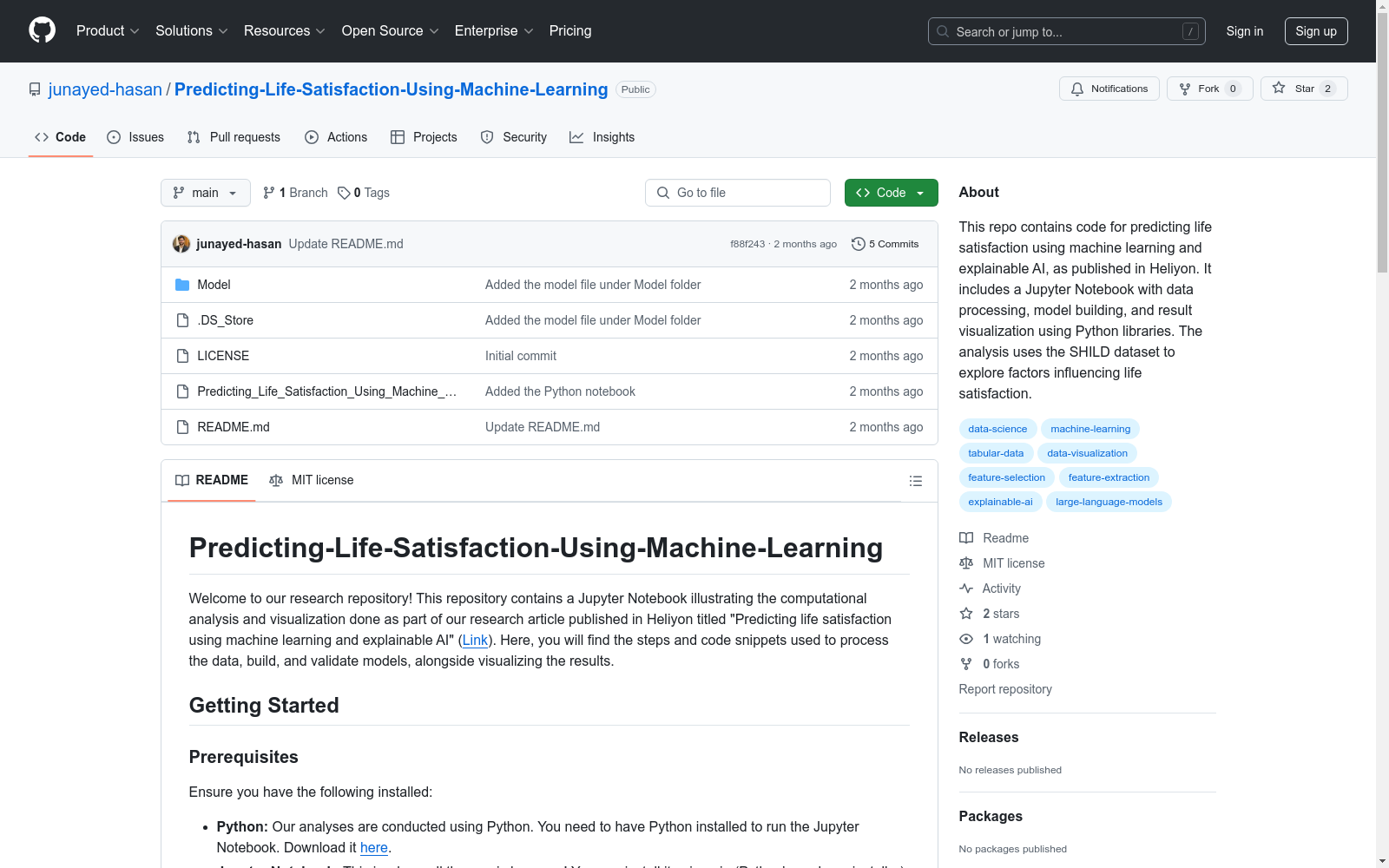The height and width of the screenshot is (868, 1389).
Task: Click the star icon beside 2 stars
Action: (966, 614)
